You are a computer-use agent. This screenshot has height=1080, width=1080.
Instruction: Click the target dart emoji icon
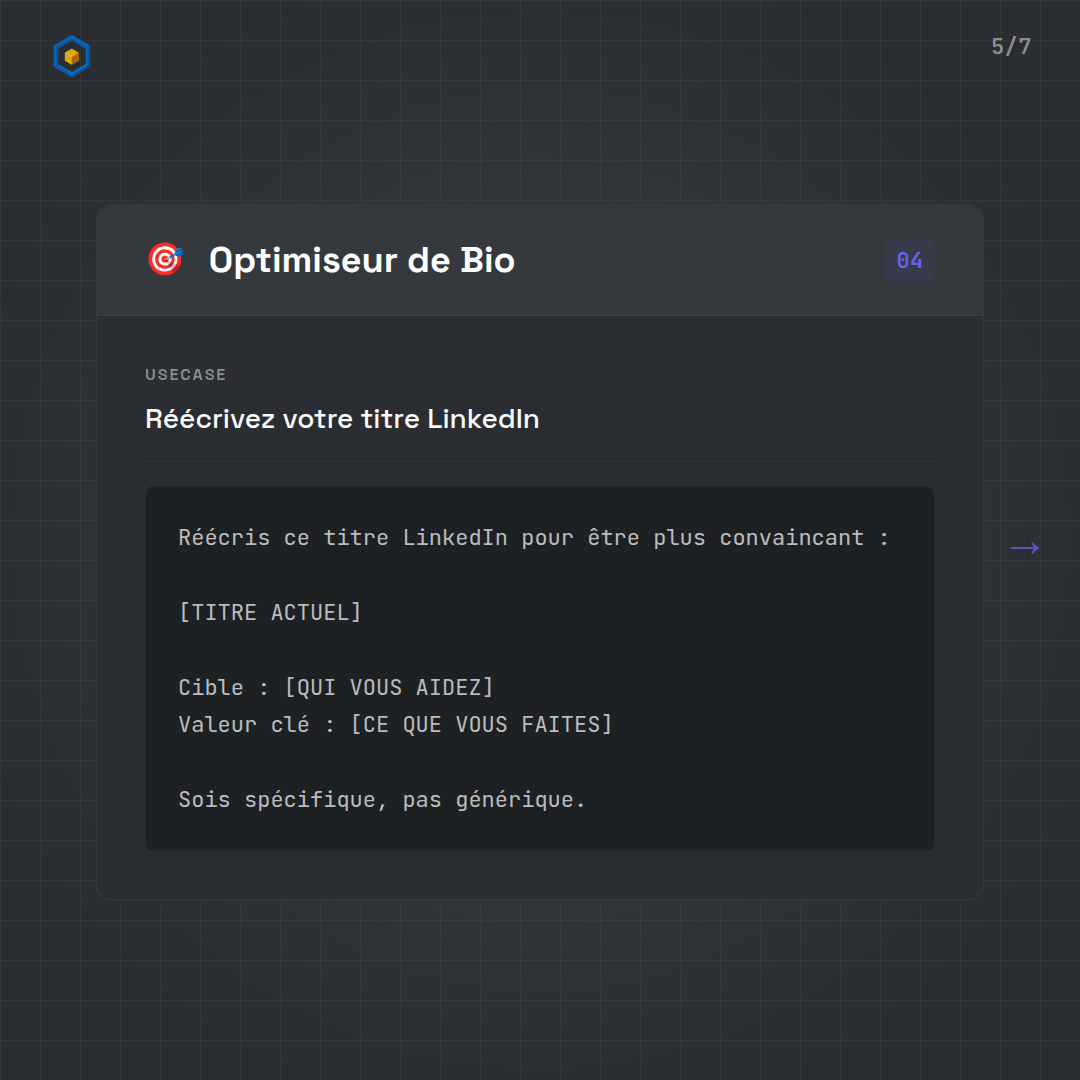pos(165,260)
